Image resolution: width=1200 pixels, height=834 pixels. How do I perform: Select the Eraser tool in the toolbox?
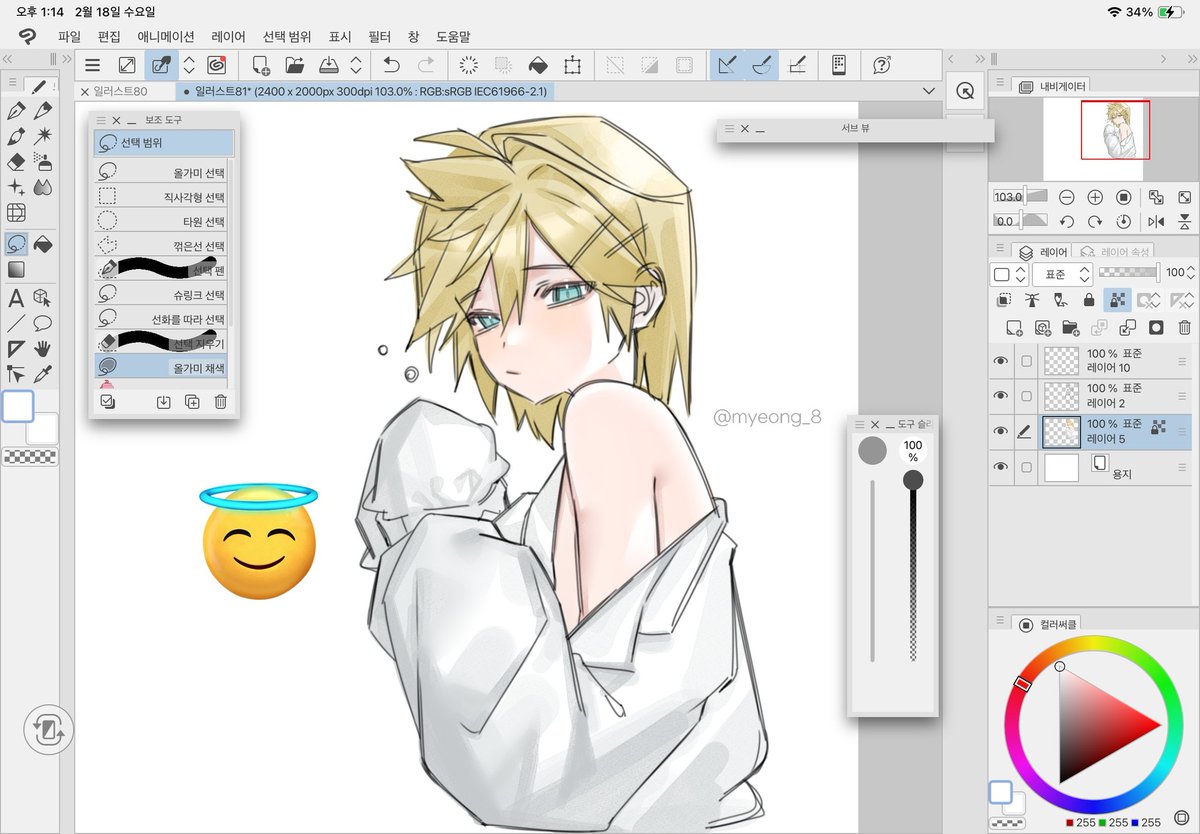pos(16,161)
